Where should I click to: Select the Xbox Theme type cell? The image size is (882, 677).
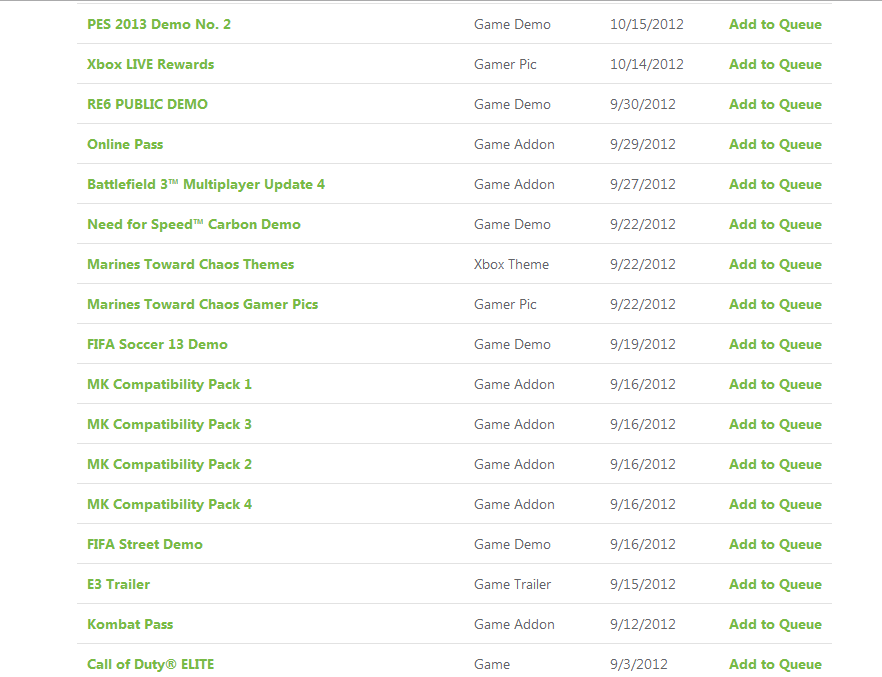point(511,264)
